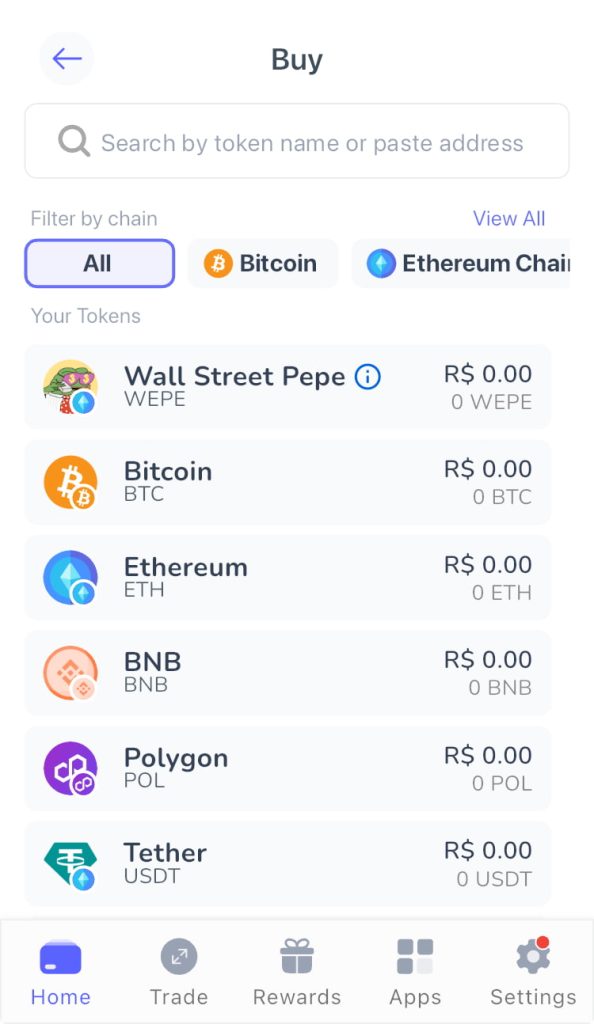Click the gift icon above Rewards
Image resolution: width=594 pixels, height=1024 pixels.
click(296, 955)
